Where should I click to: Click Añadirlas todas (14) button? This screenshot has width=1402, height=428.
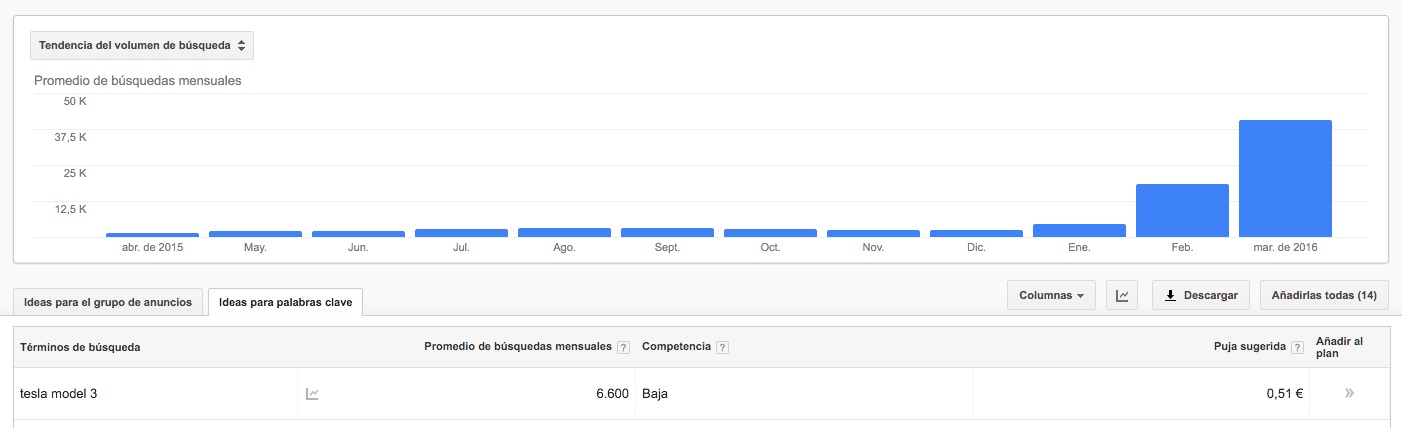(1324, 296)
